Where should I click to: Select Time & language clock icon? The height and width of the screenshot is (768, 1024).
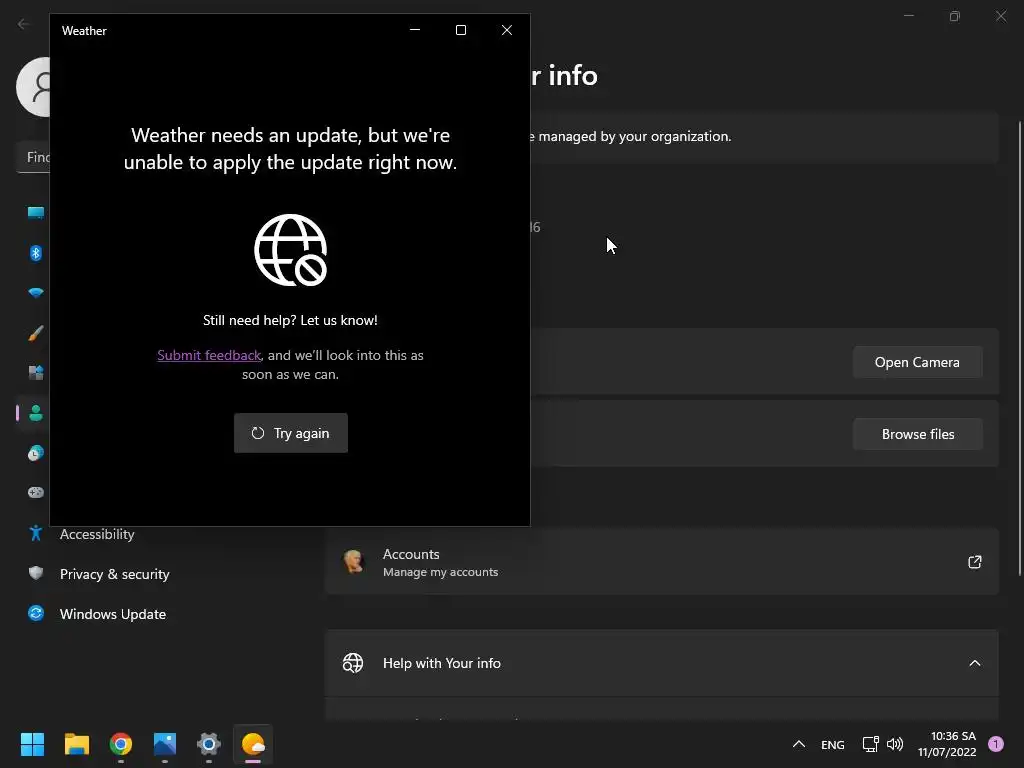tap(36, 453)
